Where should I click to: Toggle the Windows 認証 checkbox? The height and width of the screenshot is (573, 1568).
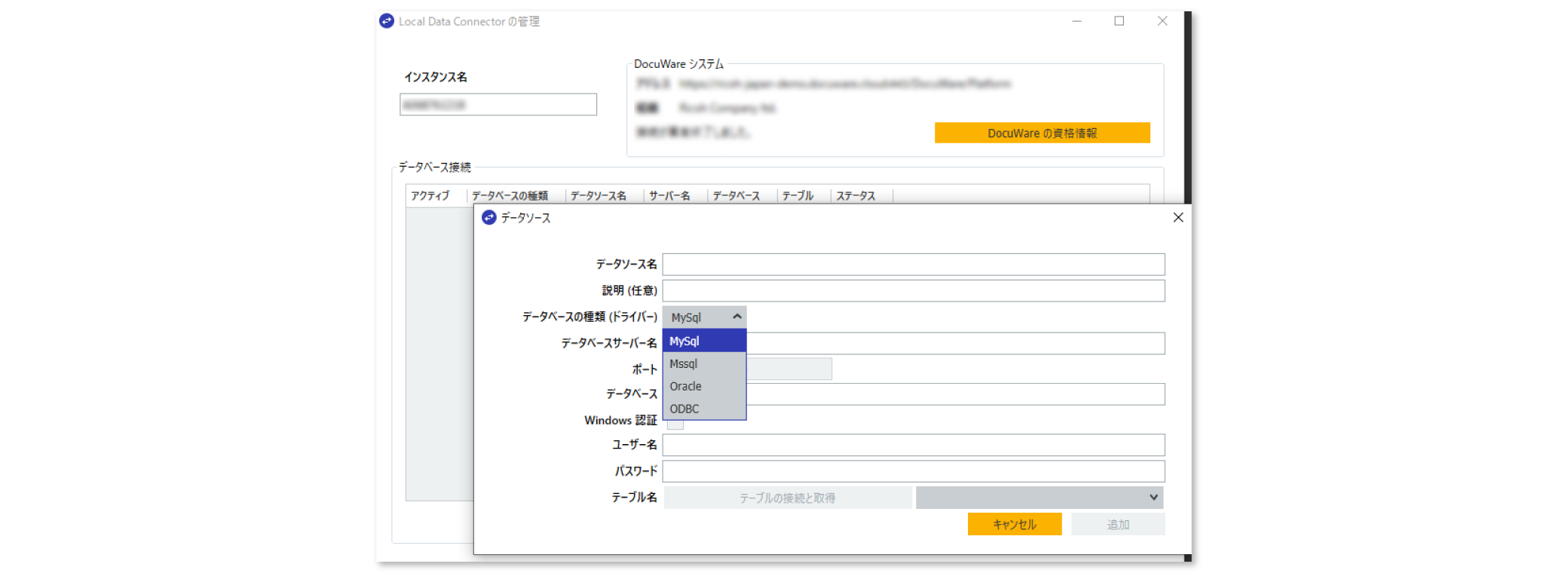click(x=675, y=424)
